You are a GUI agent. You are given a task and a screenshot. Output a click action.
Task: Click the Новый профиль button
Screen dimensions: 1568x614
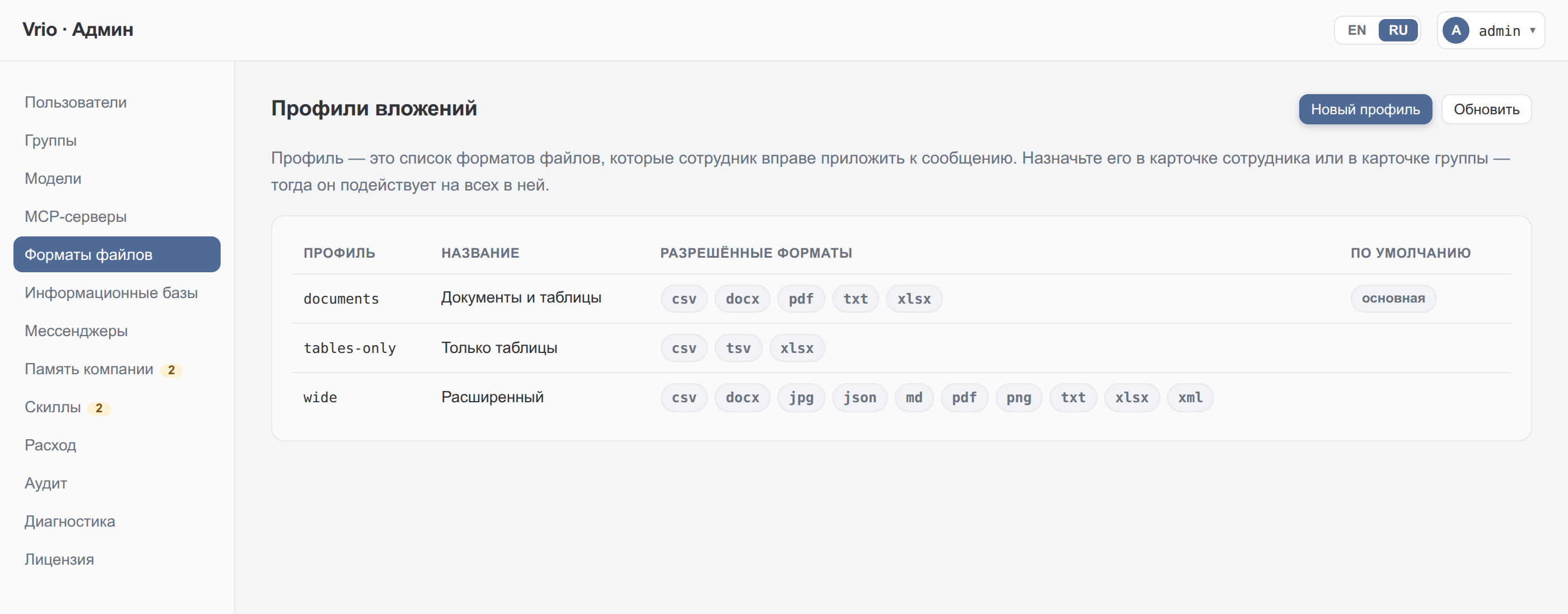click(x=1365, y=109)
